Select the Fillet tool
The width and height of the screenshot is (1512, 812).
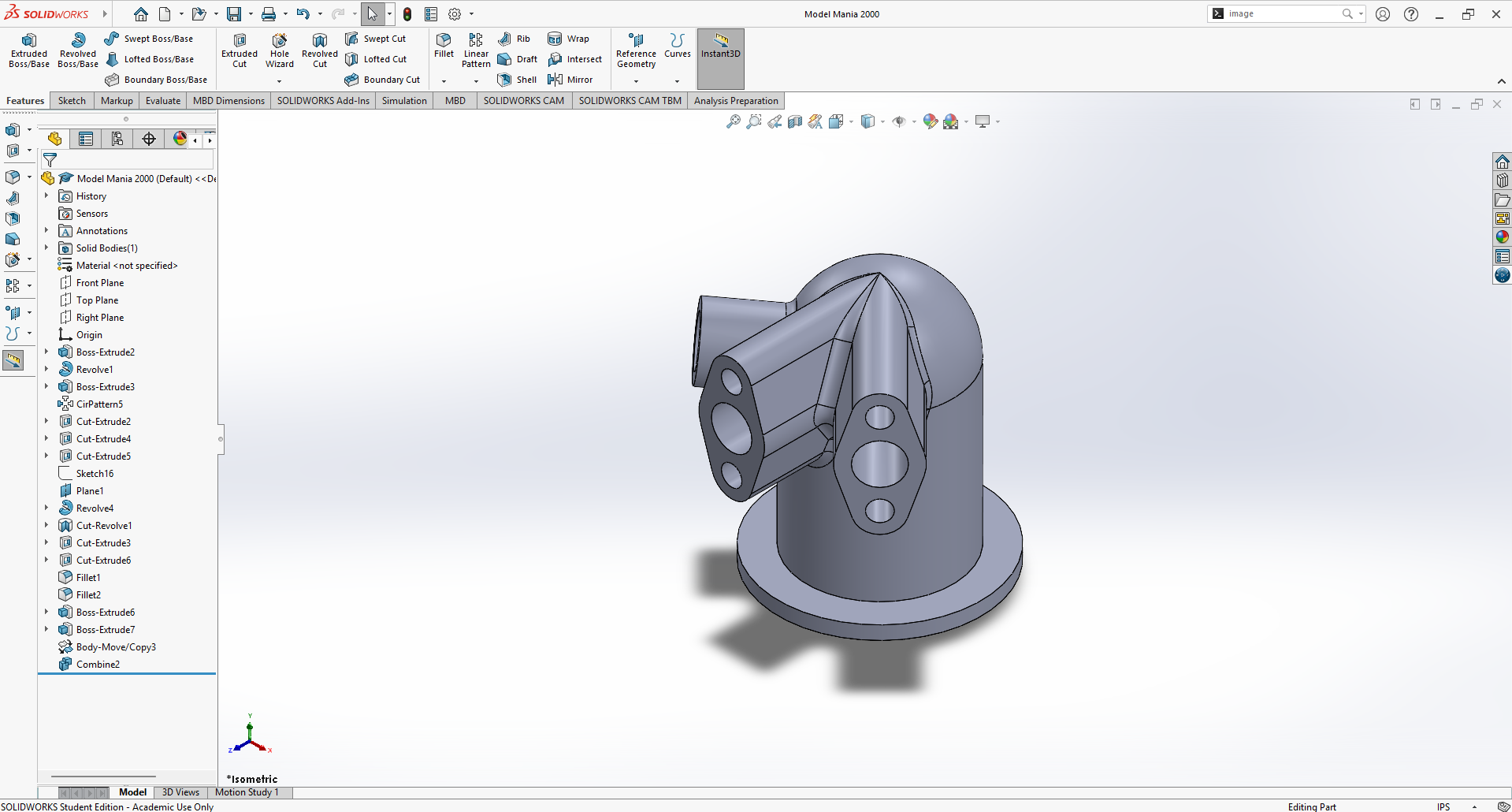444,46
